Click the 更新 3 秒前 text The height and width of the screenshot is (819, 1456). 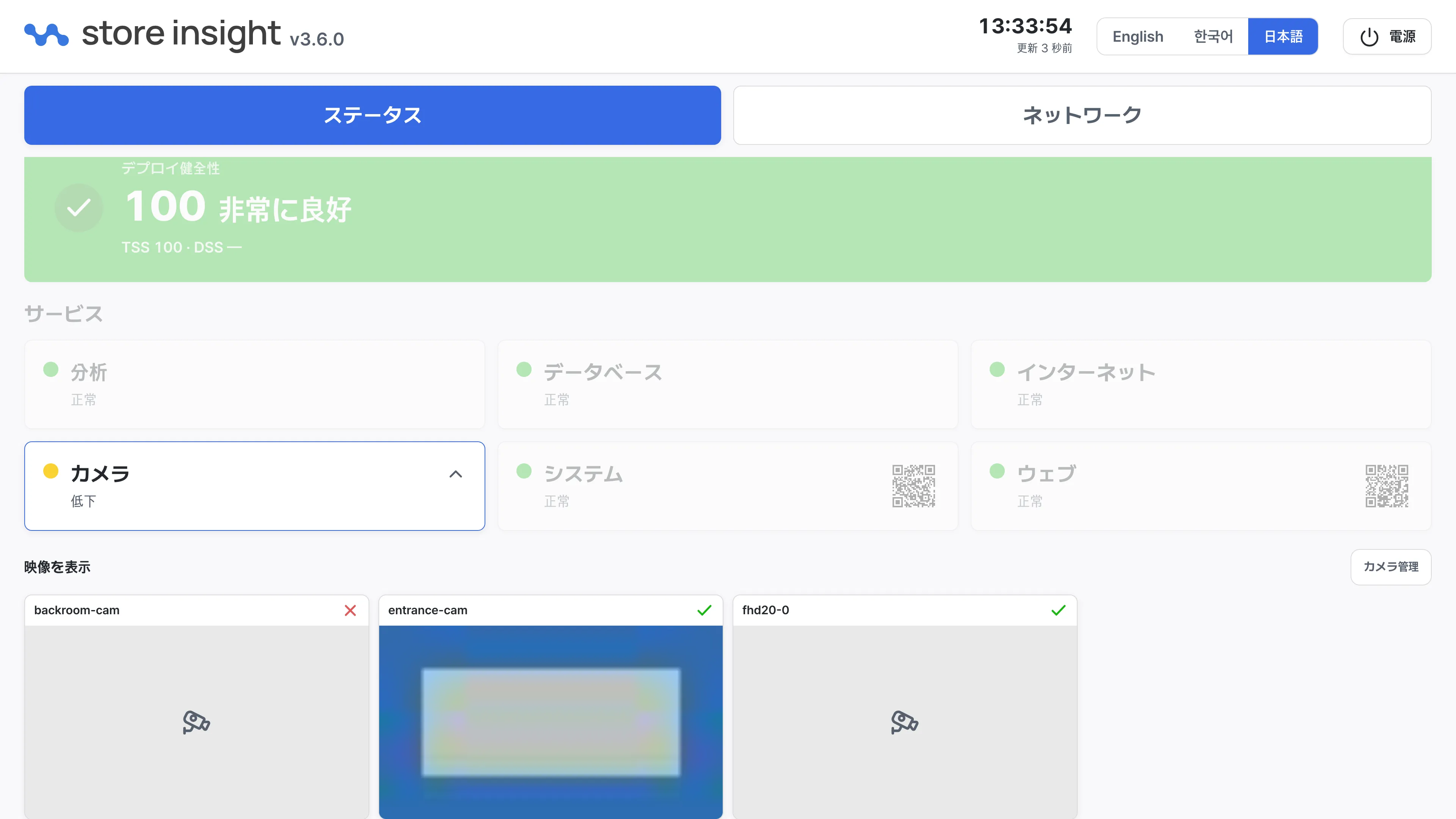coord(1045,48)
